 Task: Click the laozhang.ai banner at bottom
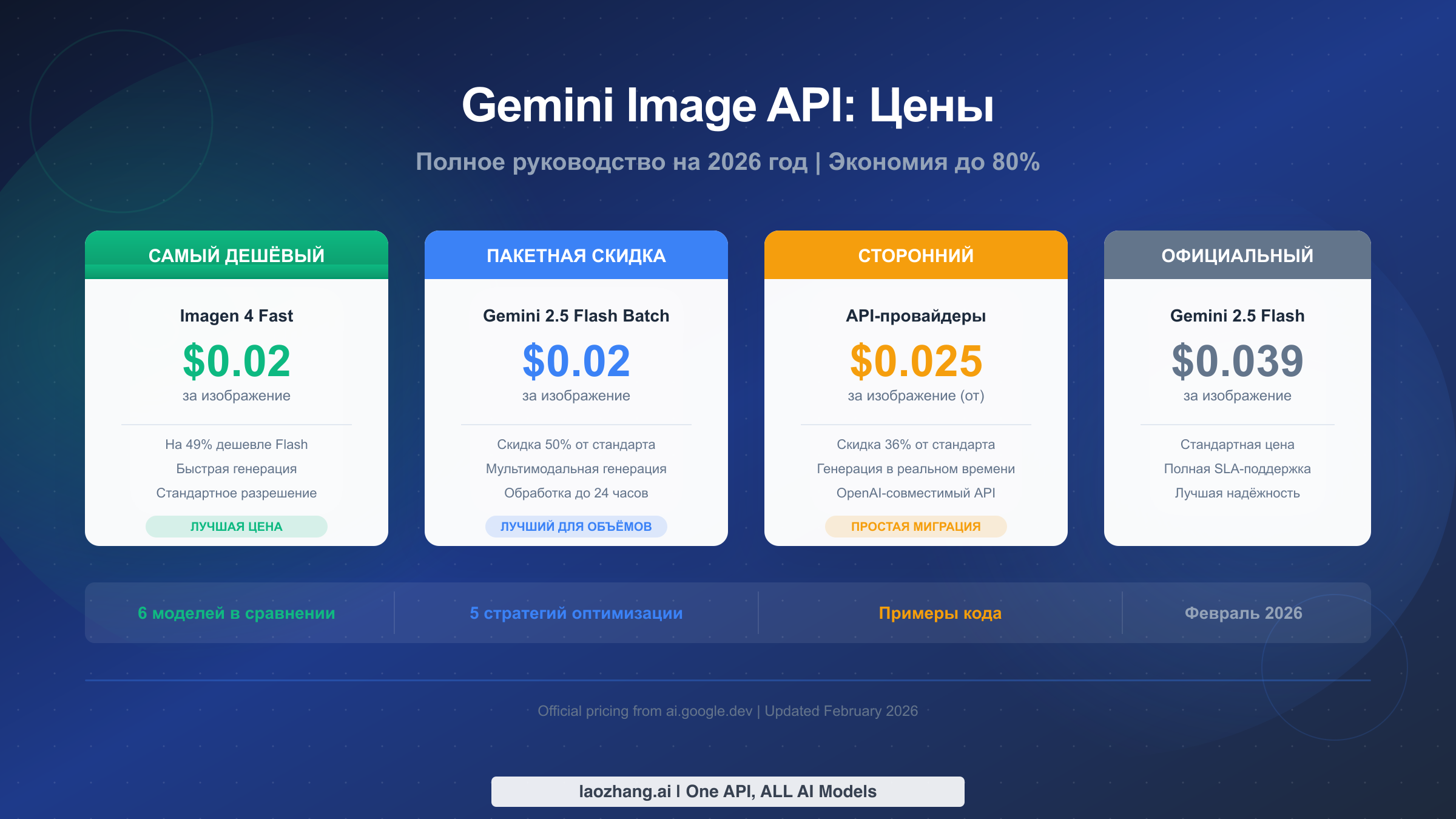pos(728,792)
